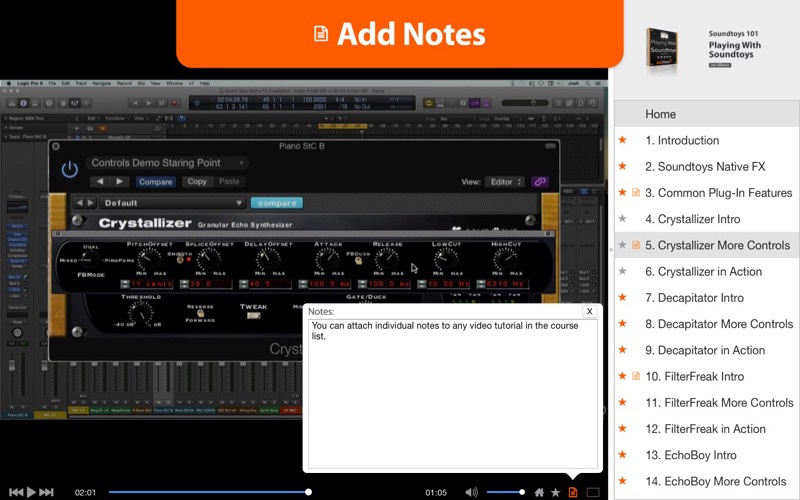Star the 4. Crystallizer Intro lesson
This screenshot has height=500, width=800.
(x=622, y=218)
